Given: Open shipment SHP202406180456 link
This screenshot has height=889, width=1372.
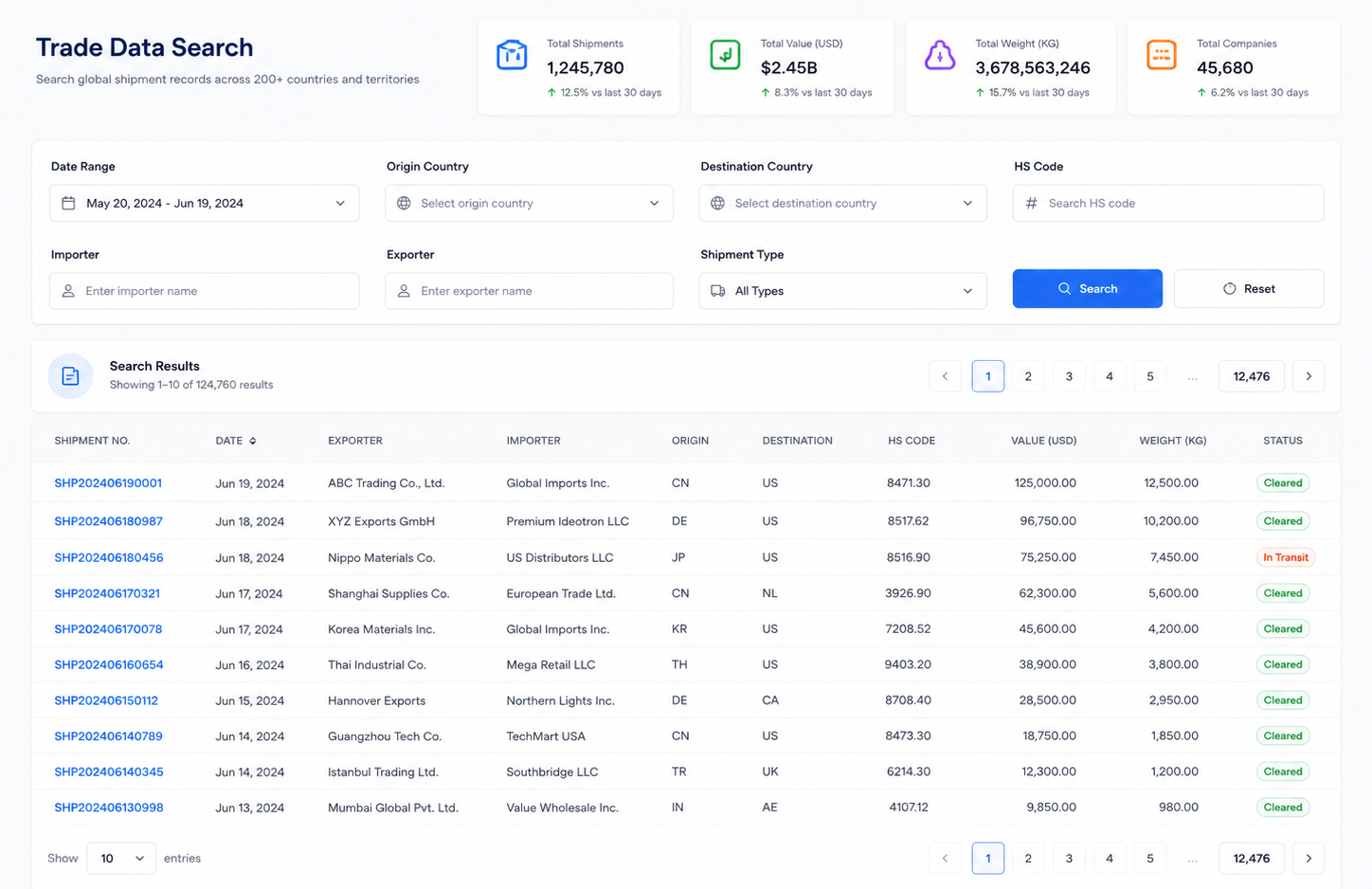Looking at the screenshot, I should coord(108,557).
